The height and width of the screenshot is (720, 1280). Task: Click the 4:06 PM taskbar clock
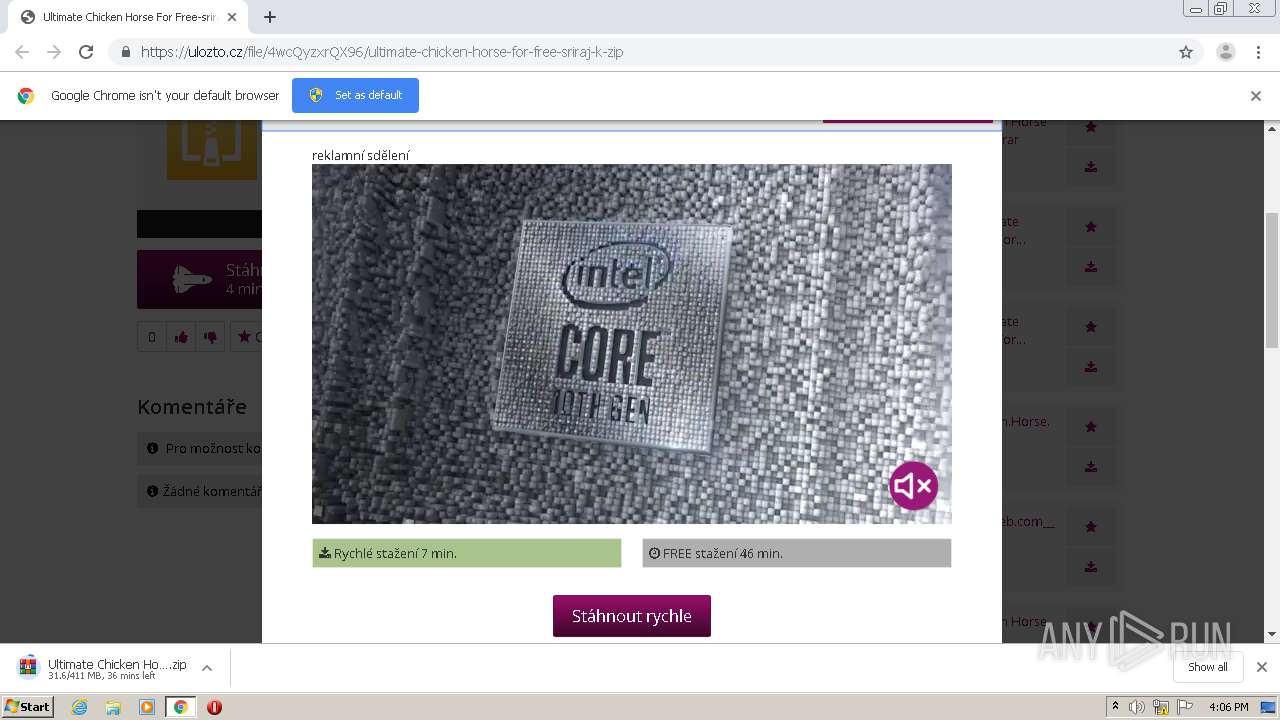pos(1228,707)
